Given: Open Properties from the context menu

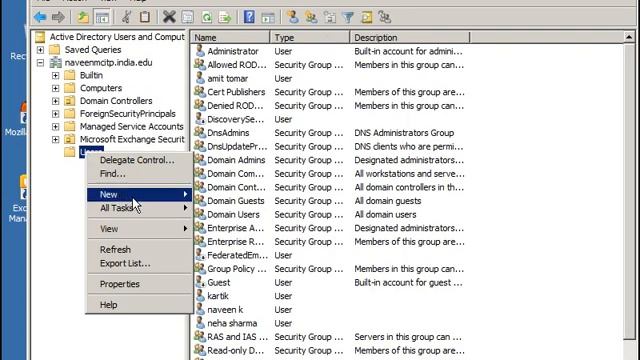Looking at the screenshot, I should pos(139,284).
